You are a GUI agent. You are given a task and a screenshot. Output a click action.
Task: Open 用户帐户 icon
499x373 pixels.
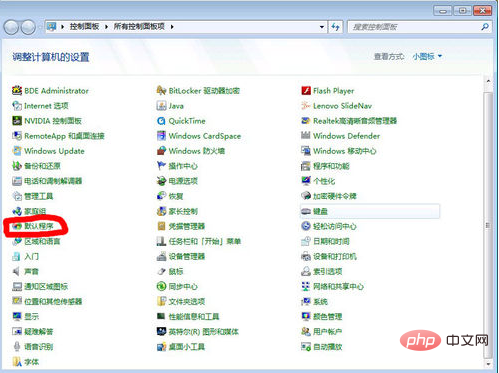306,331
